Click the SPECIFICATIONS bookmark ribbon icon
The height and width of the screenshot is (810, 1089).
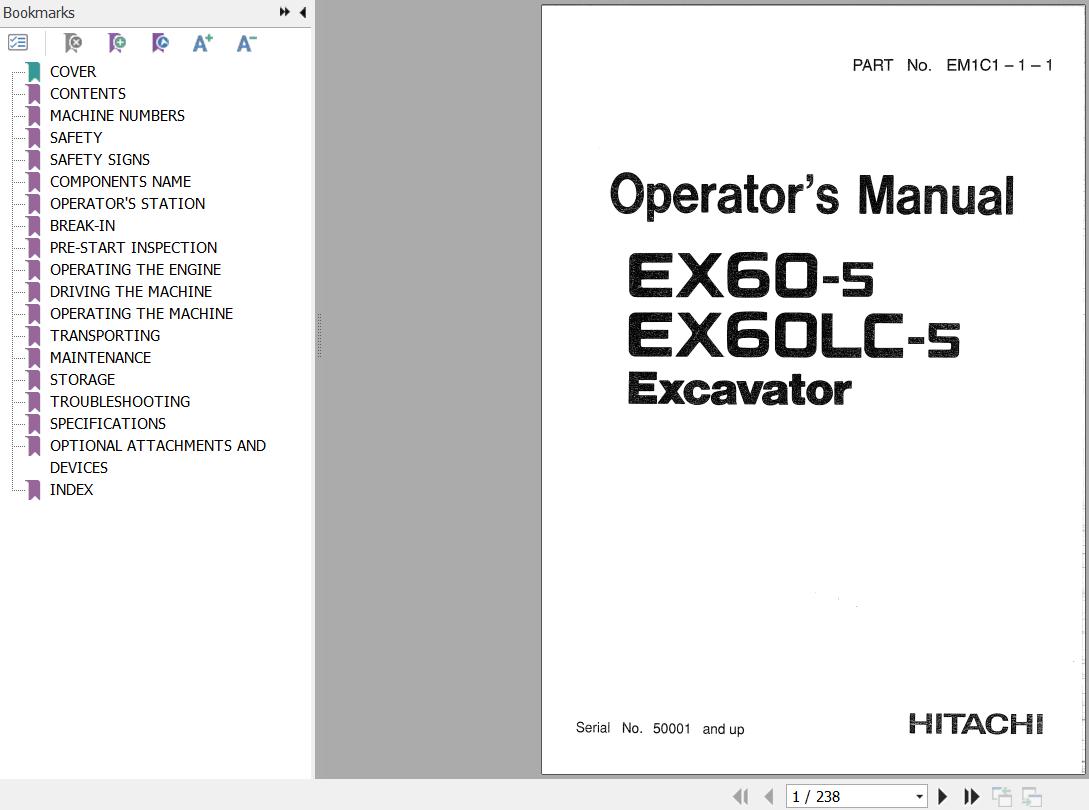(x=34, y=424)
